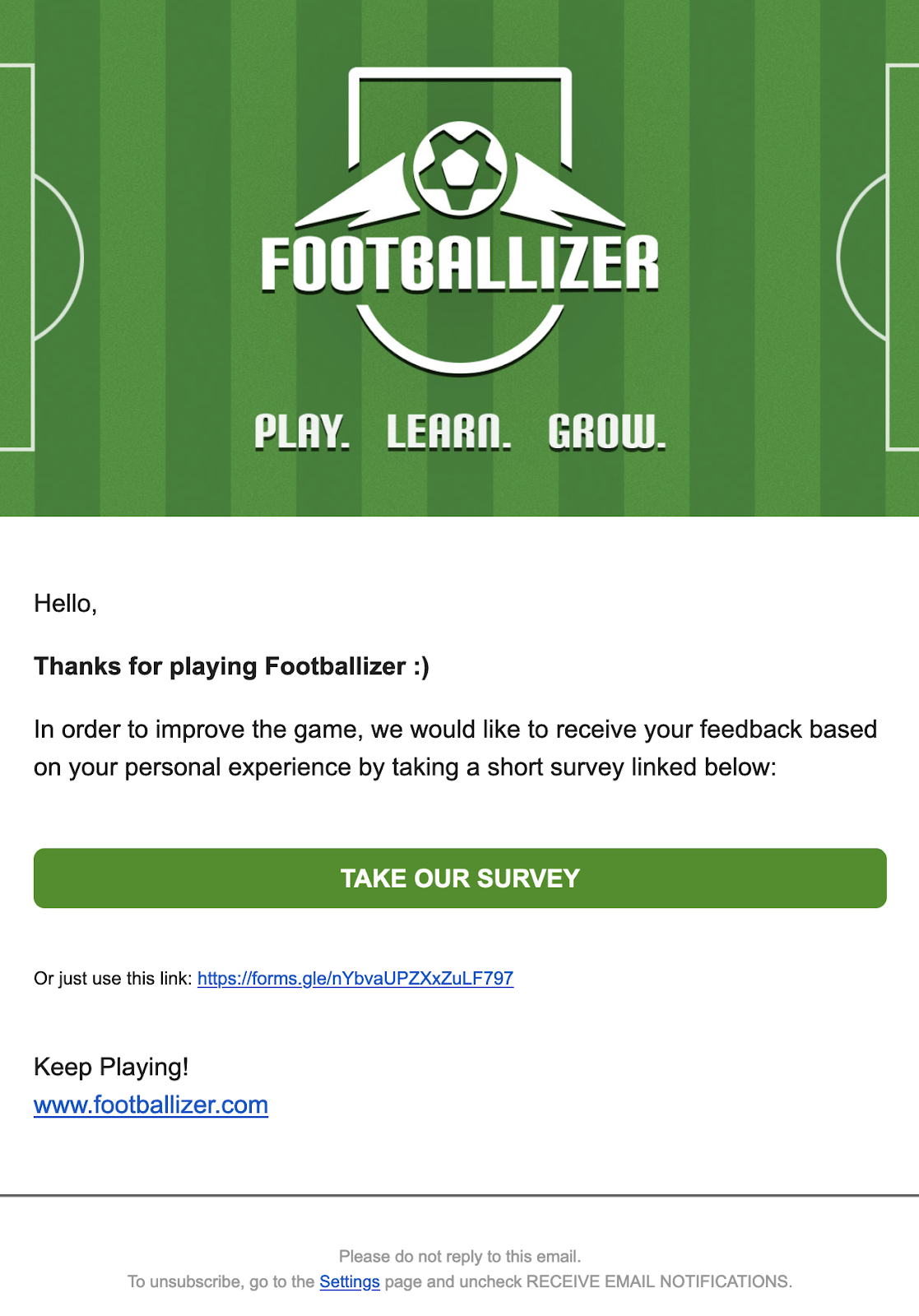This screenshot has height=1316, width=919.
Task: Open the Settings link in the footer
Action: 350,1281
